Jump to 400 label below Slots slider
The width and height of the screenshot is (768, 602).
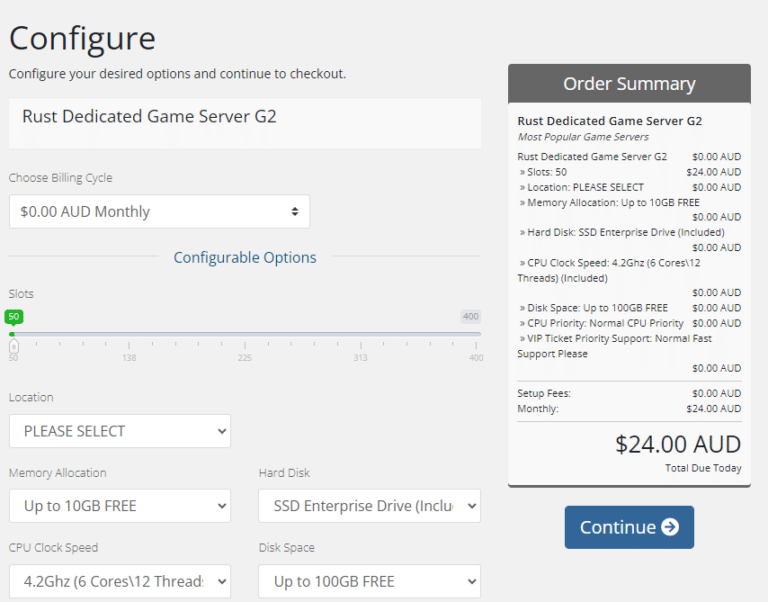(x=475, y=357)
